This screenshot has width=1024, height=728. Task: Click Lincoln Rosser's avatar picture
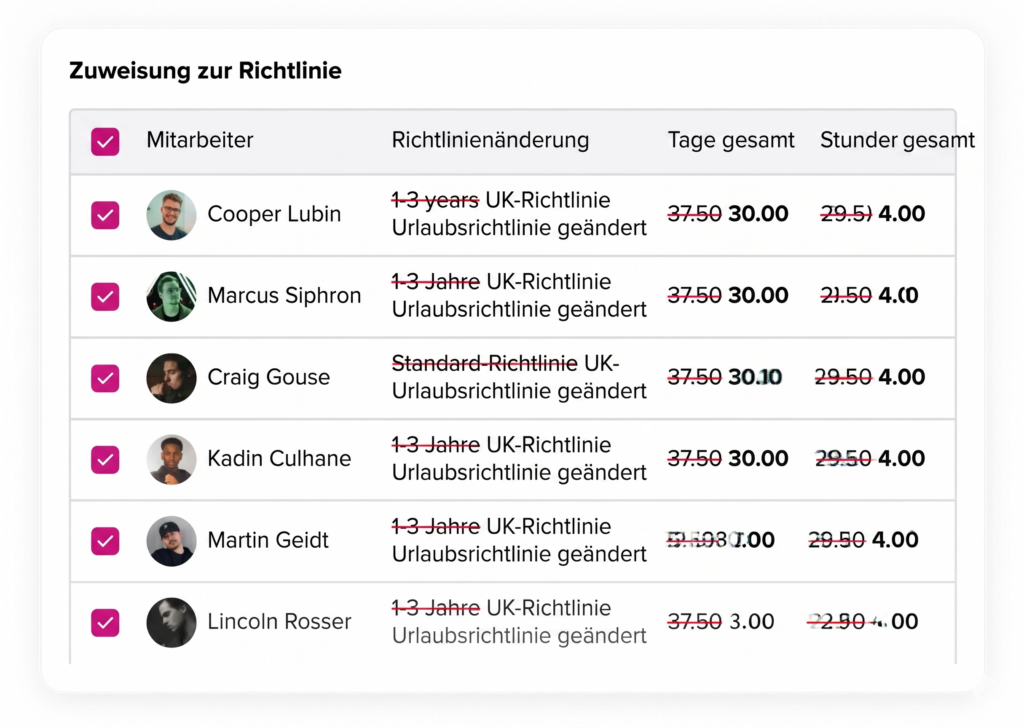(171, 621)
